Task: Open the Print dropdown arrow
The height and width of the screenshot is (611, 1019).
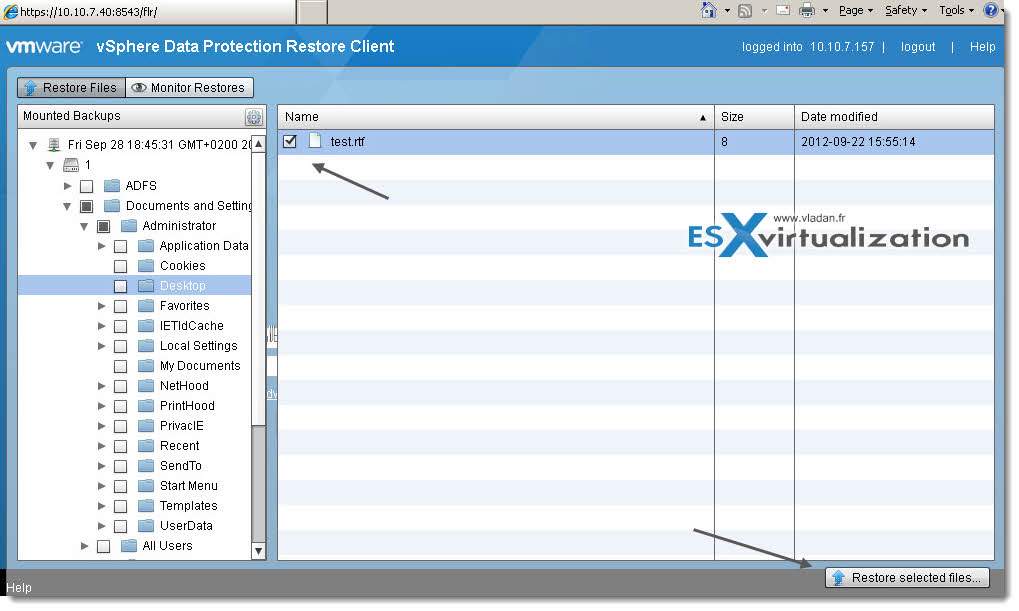Action: 825,10
